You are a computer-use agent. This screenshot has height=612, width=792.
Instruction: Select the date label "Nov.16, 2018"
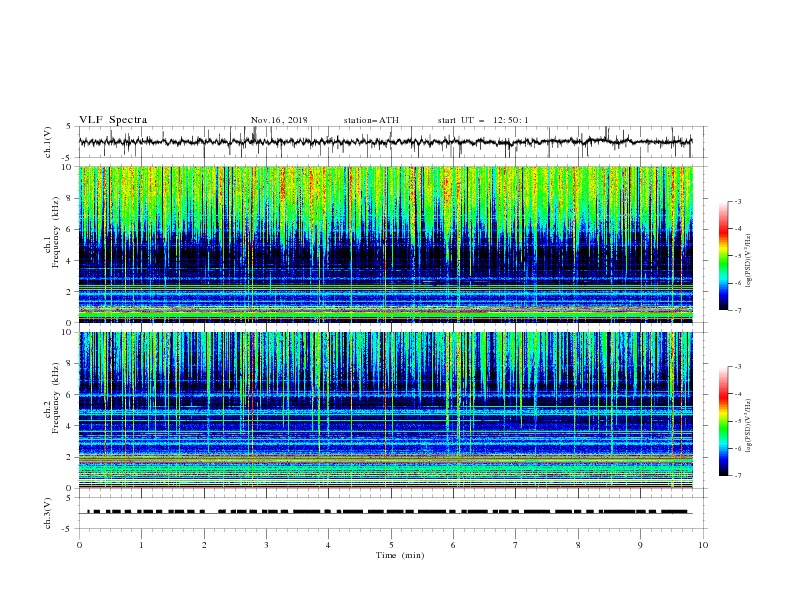[x=279, y=120]
